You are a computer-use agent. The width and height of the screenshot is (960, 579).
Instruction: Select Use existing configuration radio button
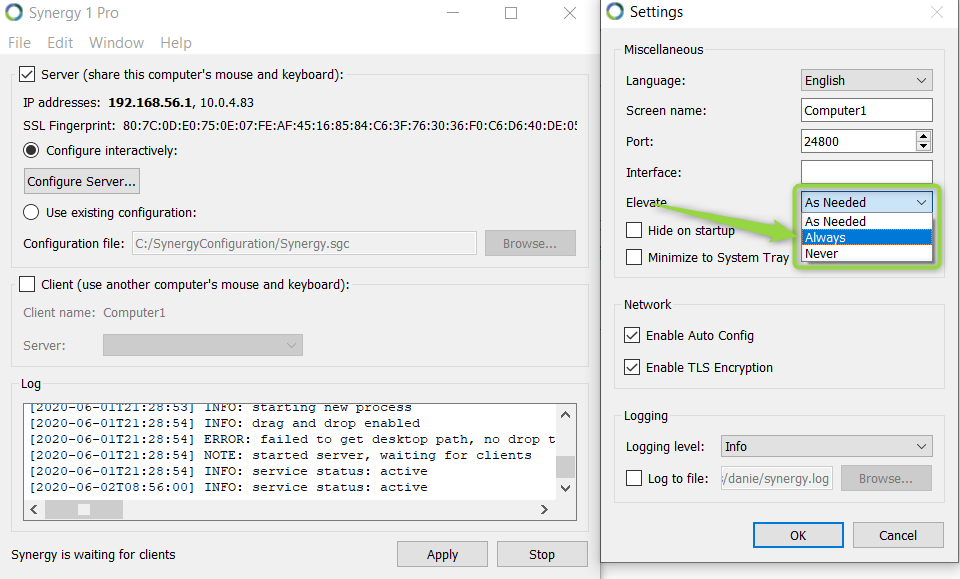pyautogui.click(x=31, y=212)
